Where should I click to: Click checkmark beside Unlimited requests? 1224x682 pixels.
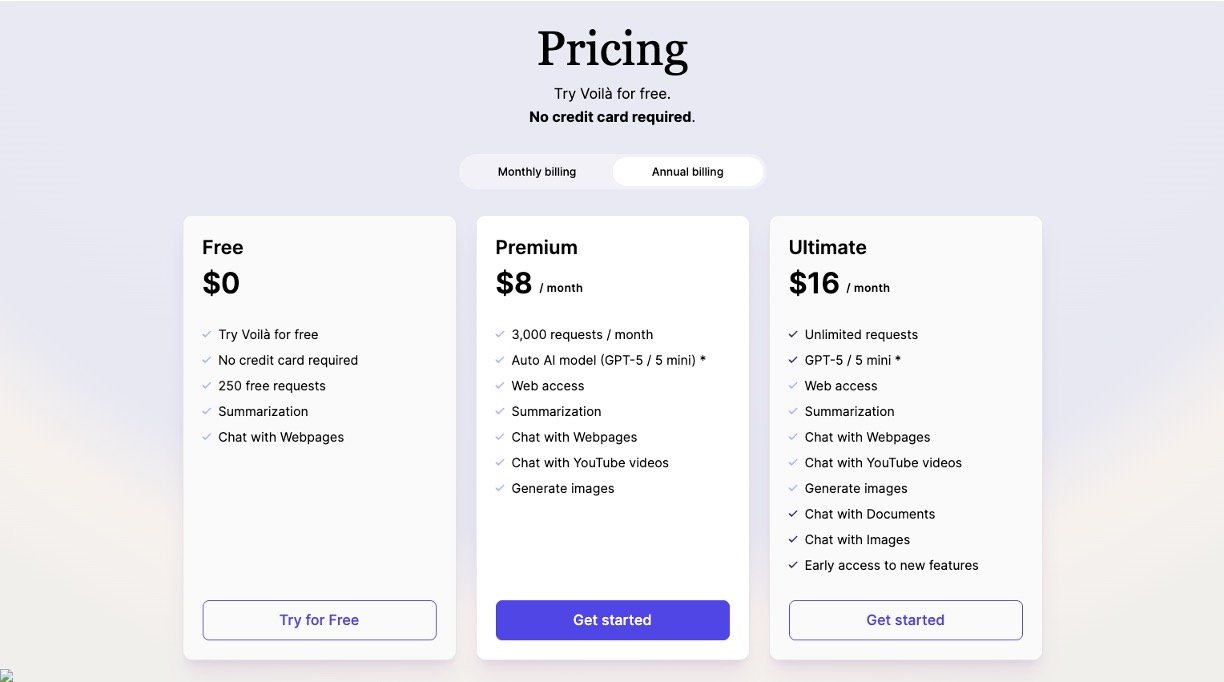[793, 335]
